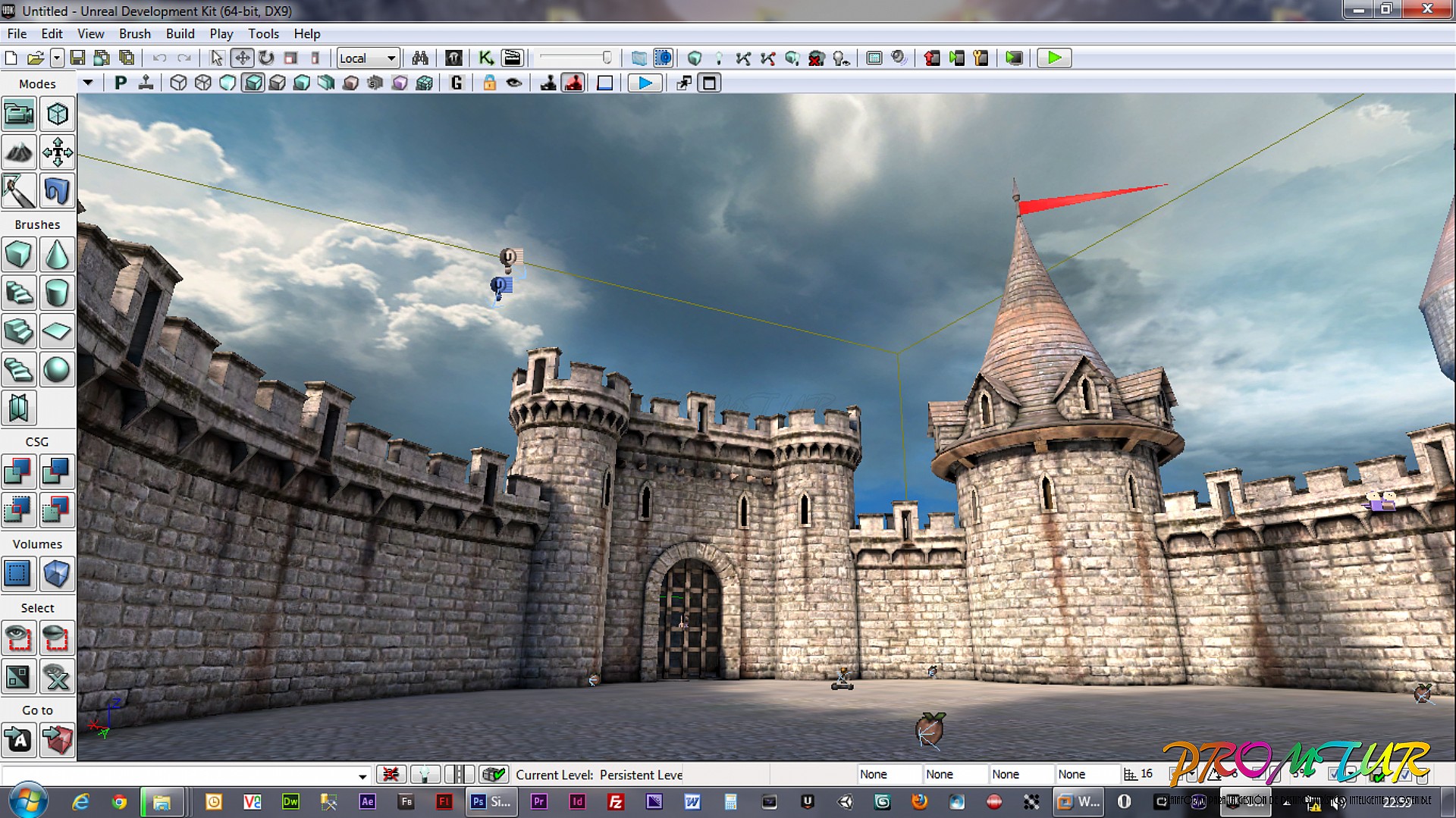Click the CSG Add button
Screen dimensions: 1456x818
[18, 472]
